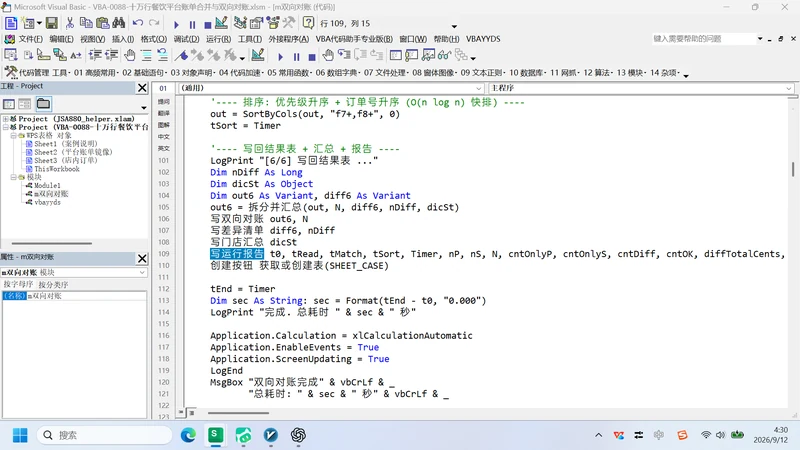Open the 调试(D) menu

186,39
